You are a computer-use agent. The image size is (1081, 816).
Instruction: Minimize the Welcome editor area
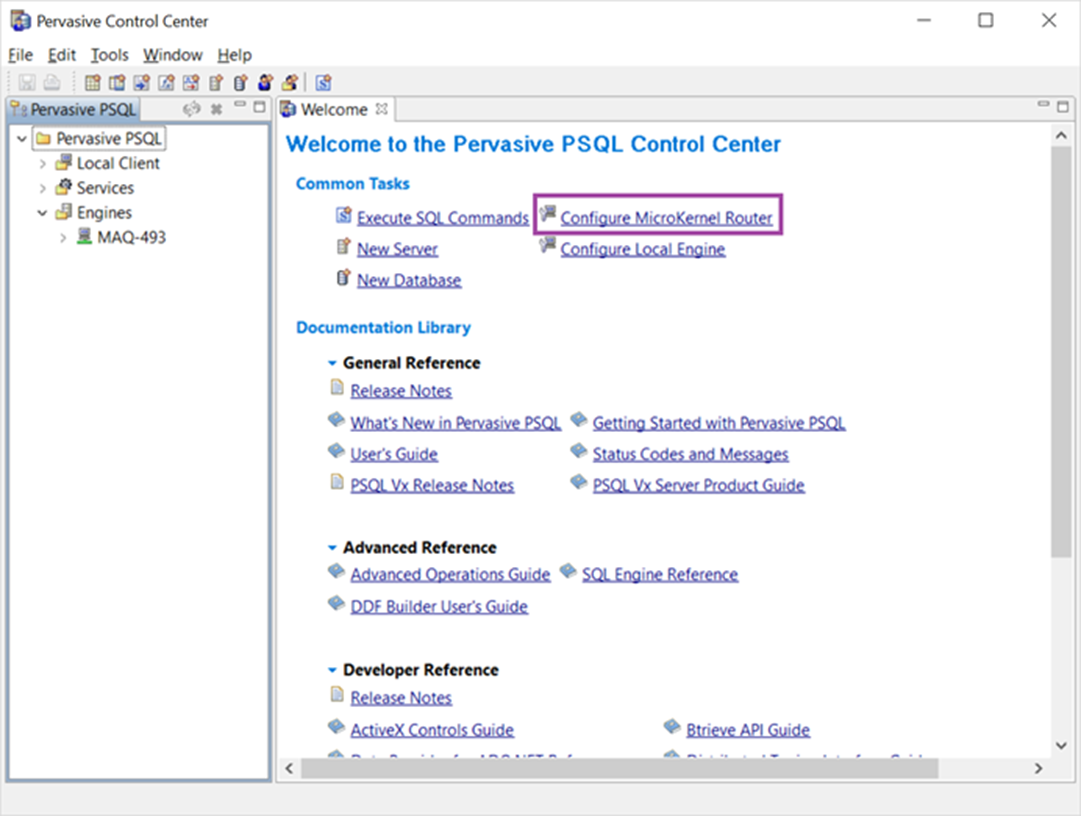point(1044,104)
